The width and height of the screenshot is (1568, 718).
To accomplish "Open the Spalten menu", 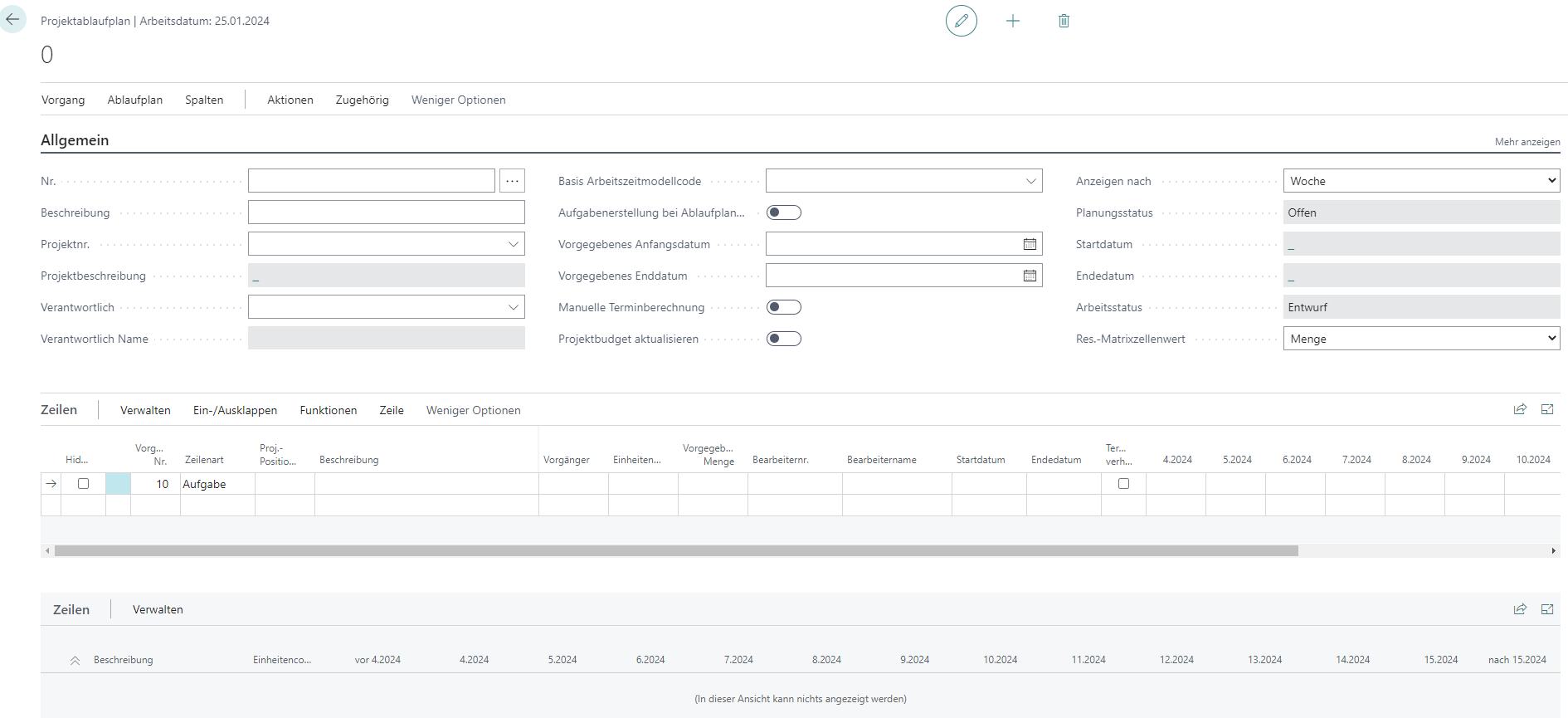I will coord(204,100).
